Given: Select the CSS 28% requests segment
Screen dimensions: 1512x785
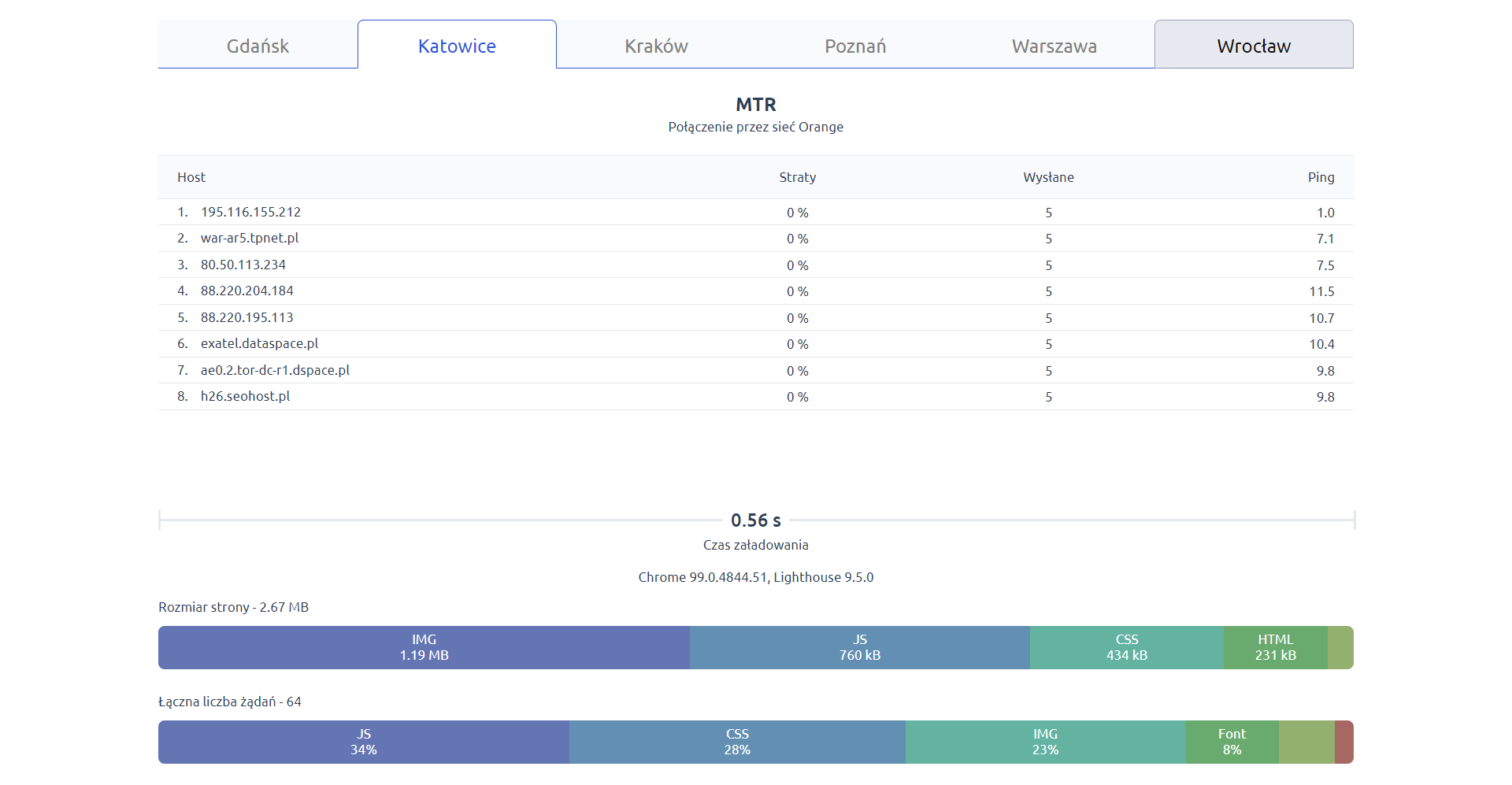Looking at the screenshot, I should tap(737, 742).
